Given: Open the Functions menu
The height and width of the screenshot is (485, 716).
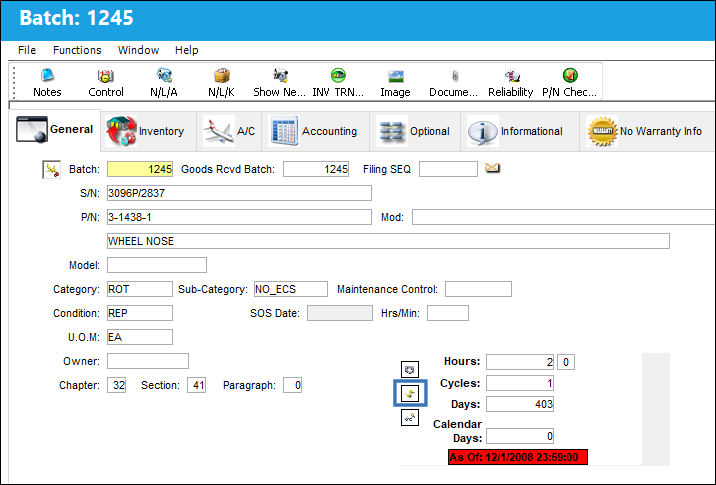Looking at the screenshot, I should point(77,50).
